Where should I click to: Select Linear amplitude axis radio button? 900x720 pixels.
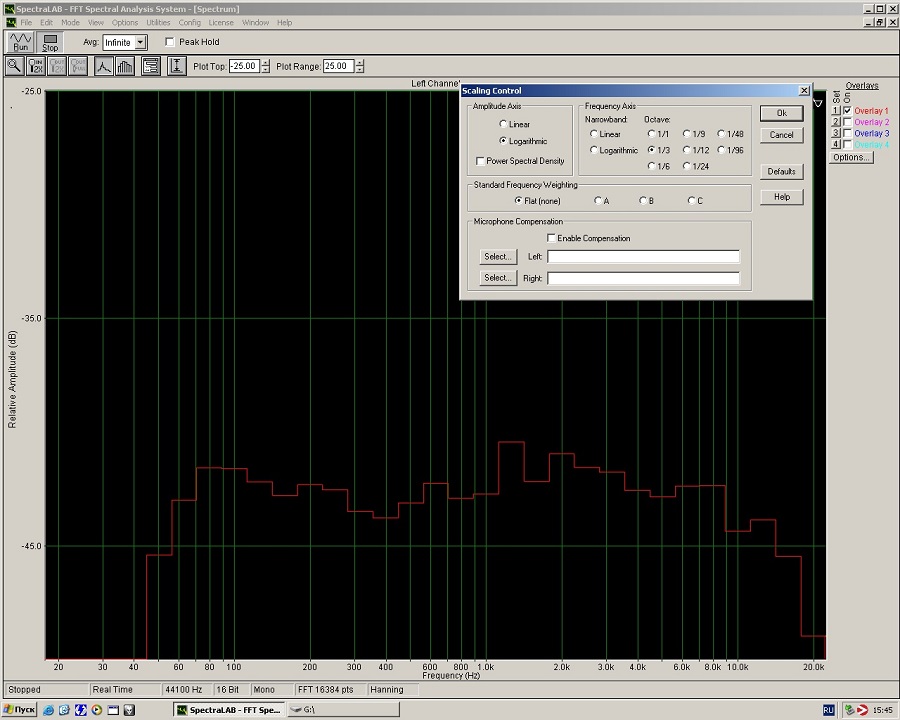[x=503, y=124]
